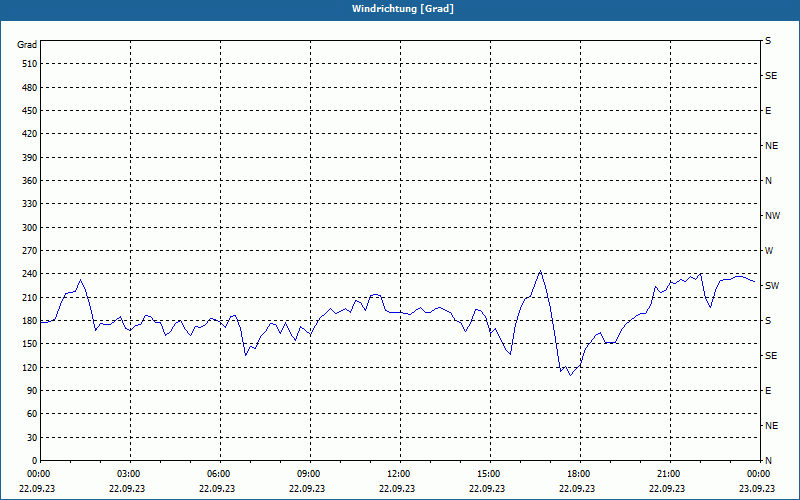Select the 420 left axis label
The height and width of the screenshot is (500, 800).
(x=30, y=134)
